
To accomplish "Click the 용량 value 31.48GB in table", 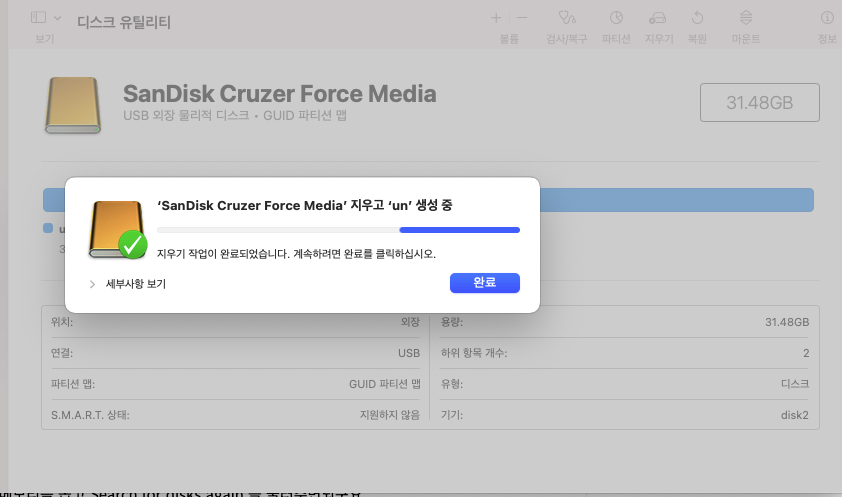I will click(x=787, y=322).
